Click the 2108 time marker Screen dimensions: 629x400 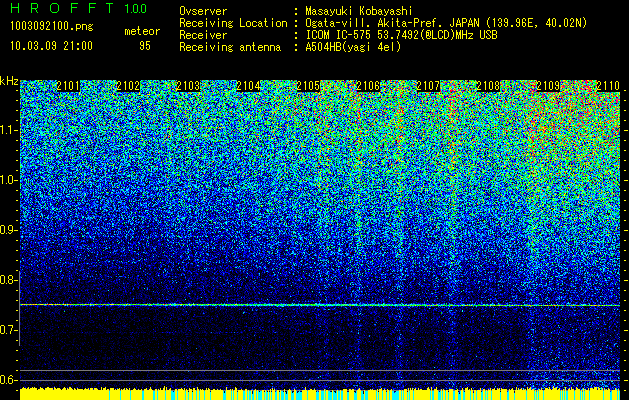[x=488, y=86]
